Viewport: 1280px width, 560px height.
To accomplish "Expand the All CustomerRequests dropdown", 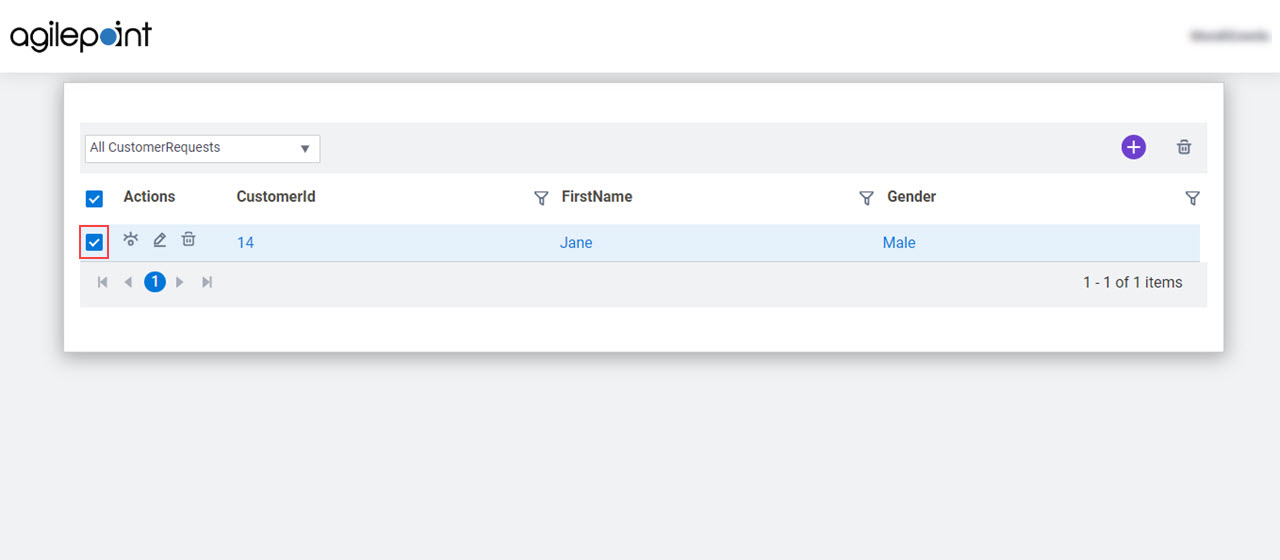I will [x=202, y=148].
